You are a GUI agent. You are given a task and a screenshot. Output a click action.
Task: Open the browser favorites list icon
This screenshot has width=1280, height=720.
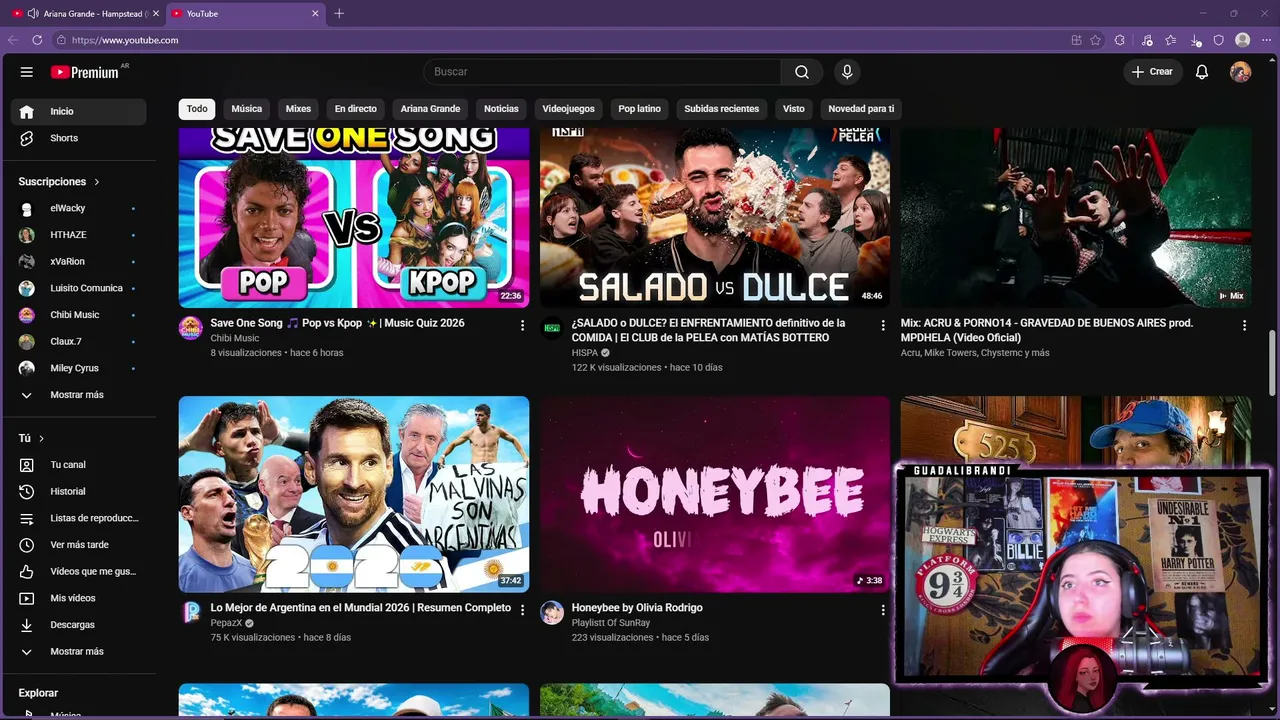(x=1170, y=40)
